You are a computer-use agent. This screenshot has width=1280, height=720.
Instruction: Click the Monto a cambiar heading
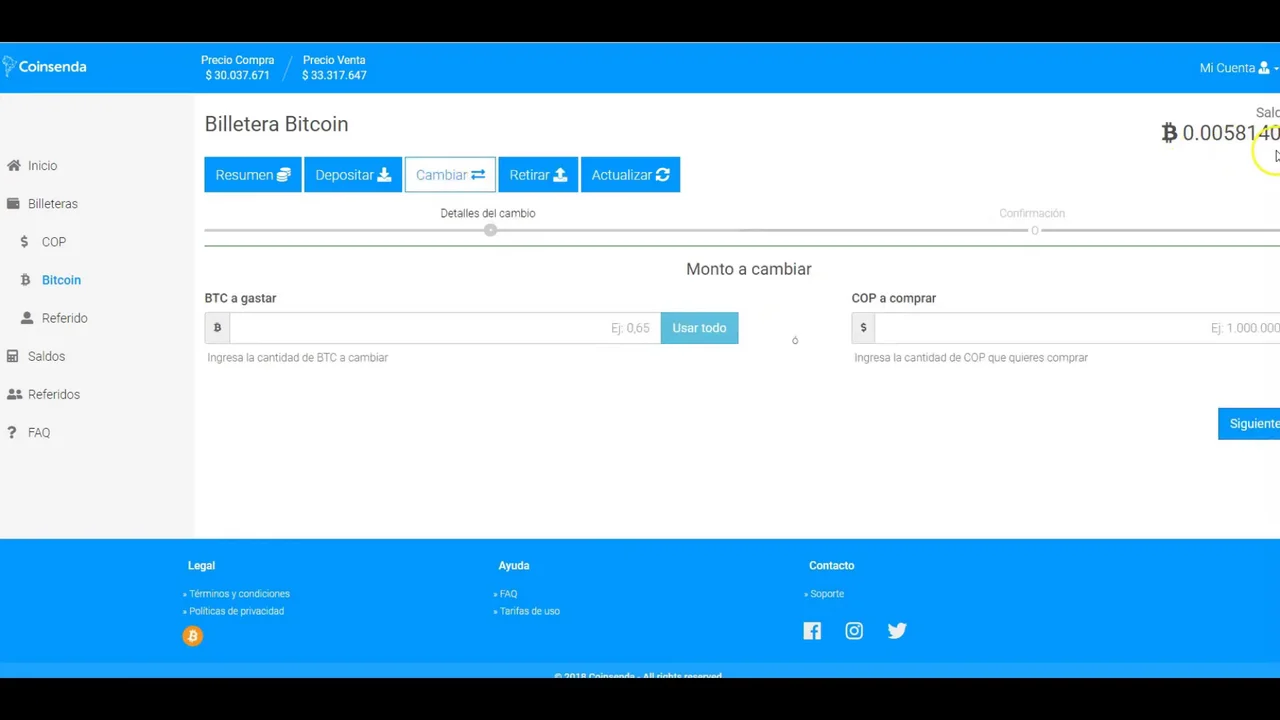pyautogui.click(x=749, y=269)
